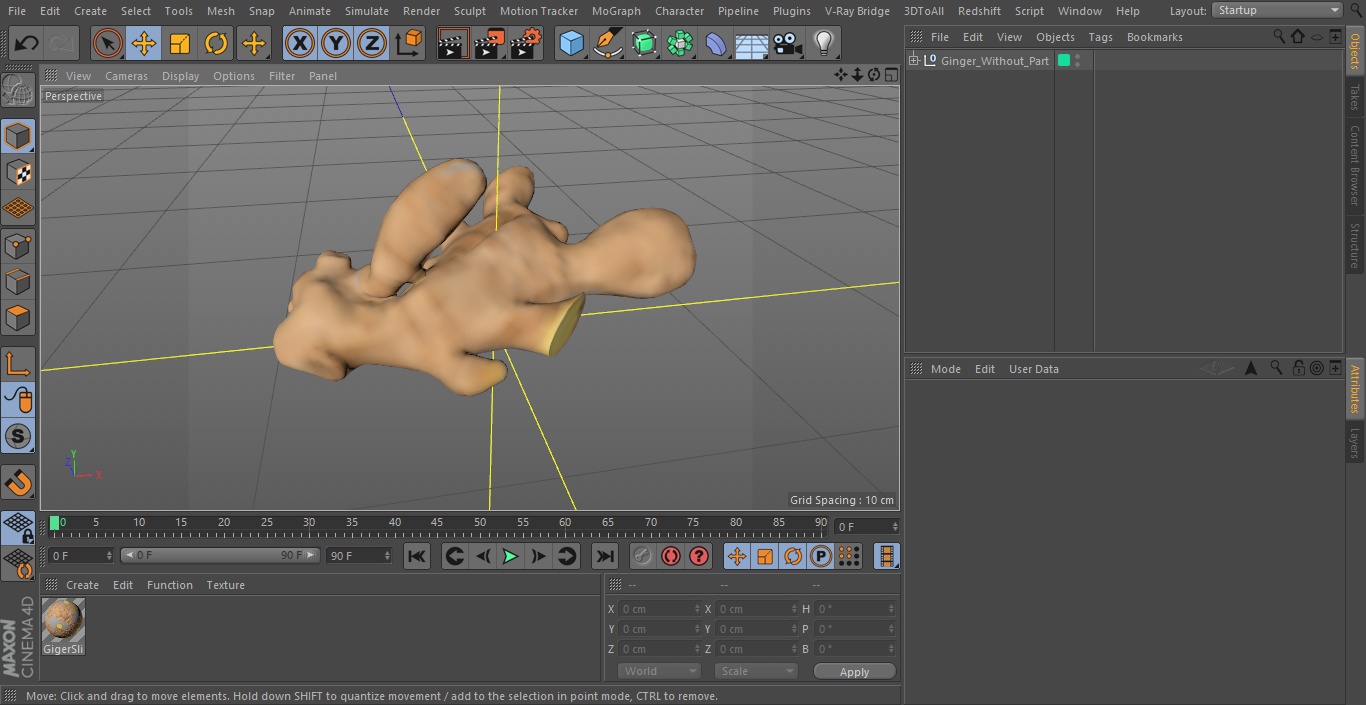Expand the Ginger_Without_Part object tree
This screenshot has width=1366, height=705.
[913, 61]
